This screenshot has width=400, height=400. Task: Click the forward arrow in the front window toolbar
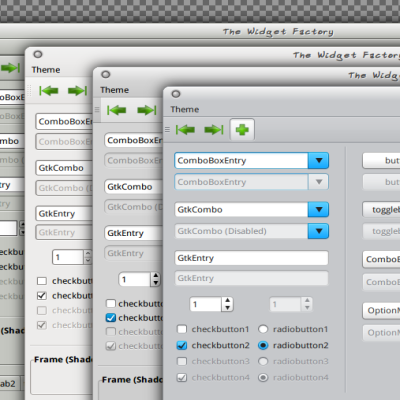[214, 130]
